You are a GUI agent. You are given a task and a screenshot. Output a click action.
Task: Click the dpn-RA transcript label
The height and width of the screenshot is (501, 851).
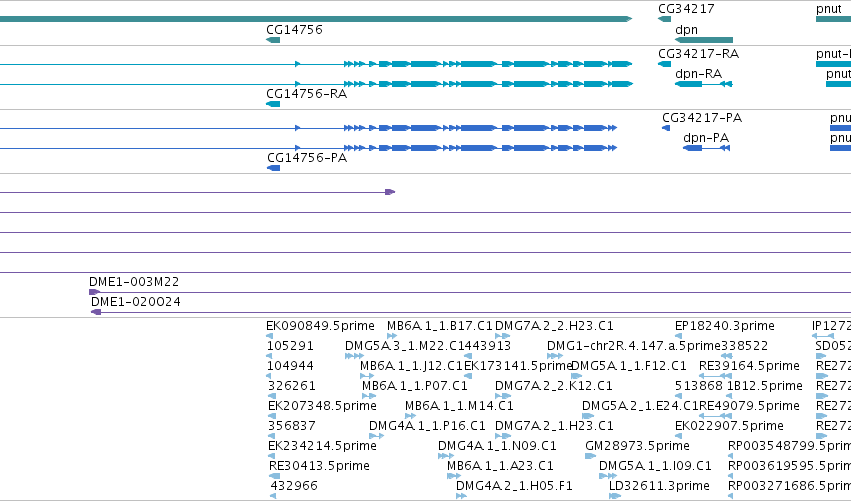[x=698, y=74]
